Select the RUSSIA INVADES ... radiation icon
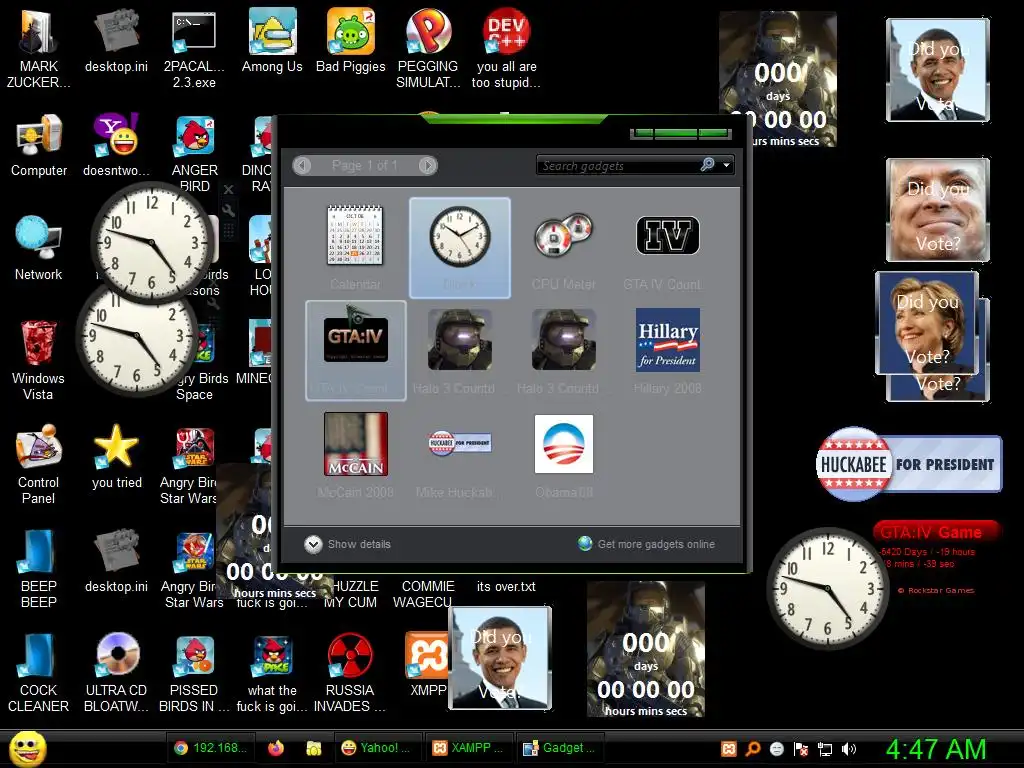Image resolution: width=1024 pixels, height=768 pixels. pyautogui.click(x=350, y=672)
